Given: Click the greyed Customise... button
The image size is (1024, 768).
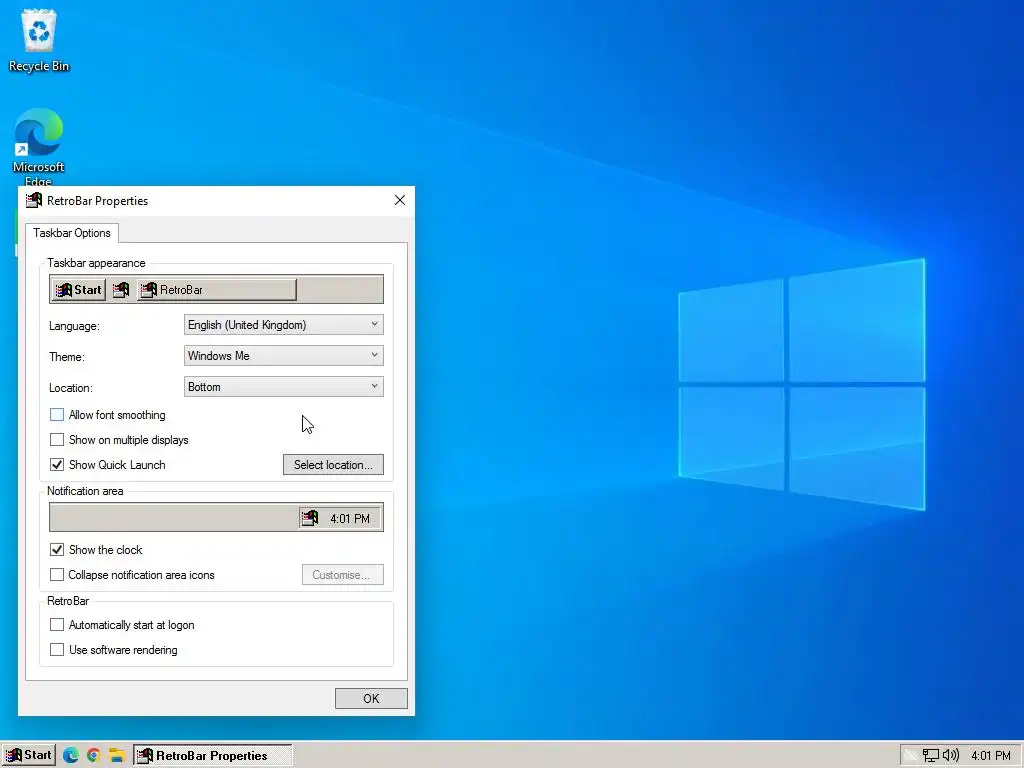Looking at the screenshot, I should click(x=342, y=575).
